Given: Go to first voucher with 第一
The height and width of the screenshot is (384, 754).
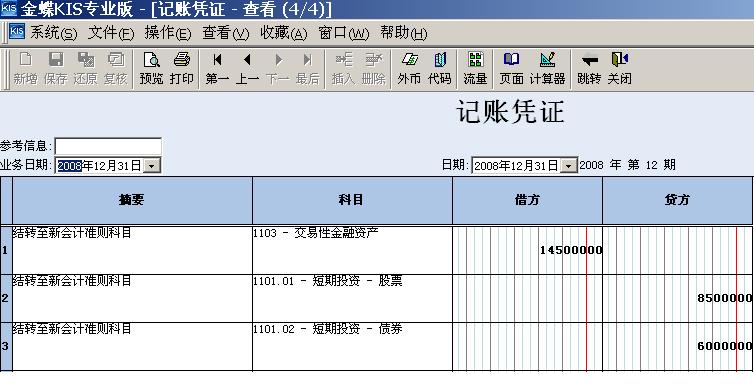Looking at the screenshot, I should point(217,69).
